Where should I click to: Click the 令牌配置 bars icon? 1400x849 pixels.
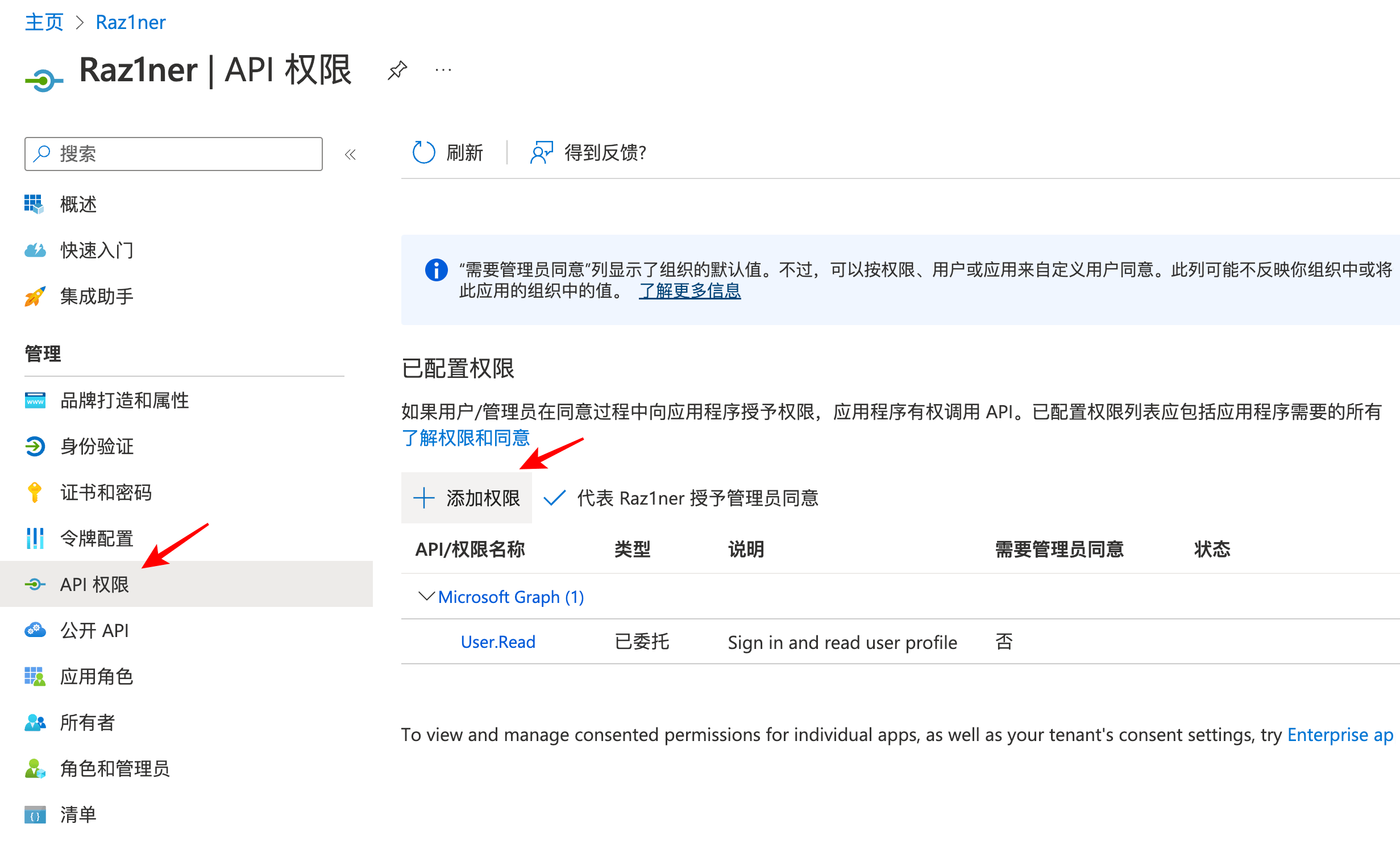(x=35, y=538)
